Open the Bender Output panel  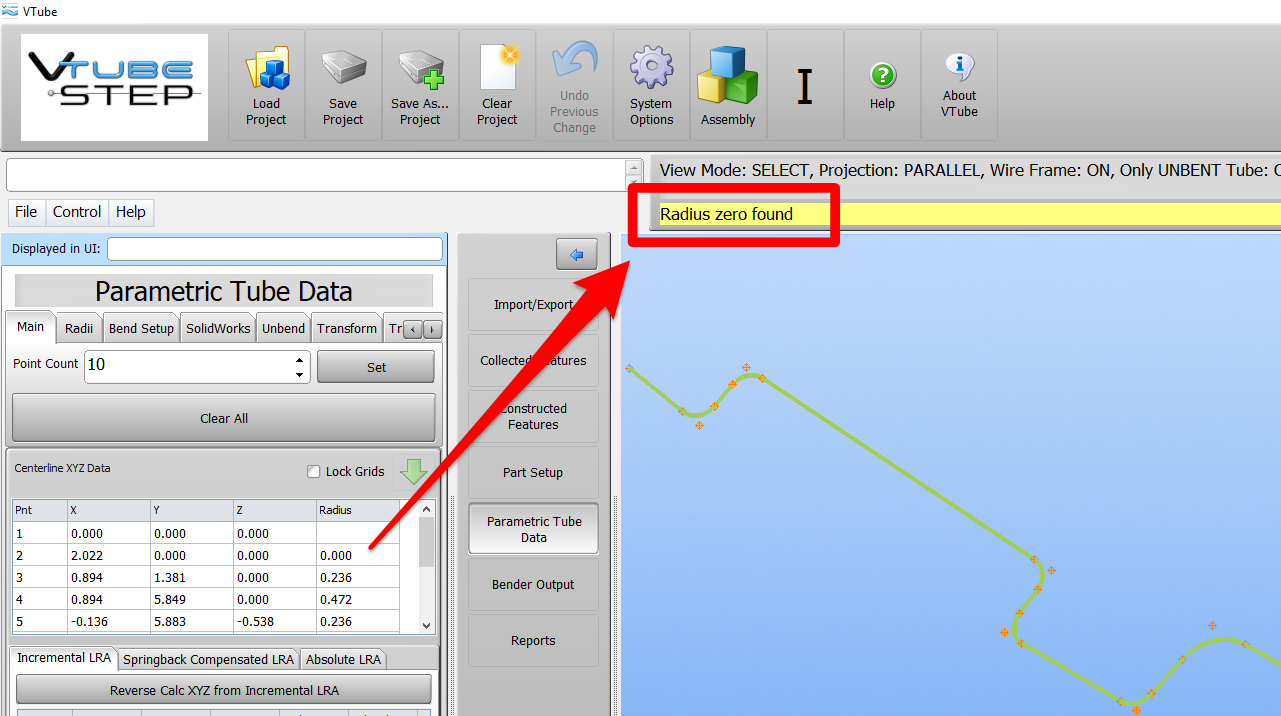[533, 585]
